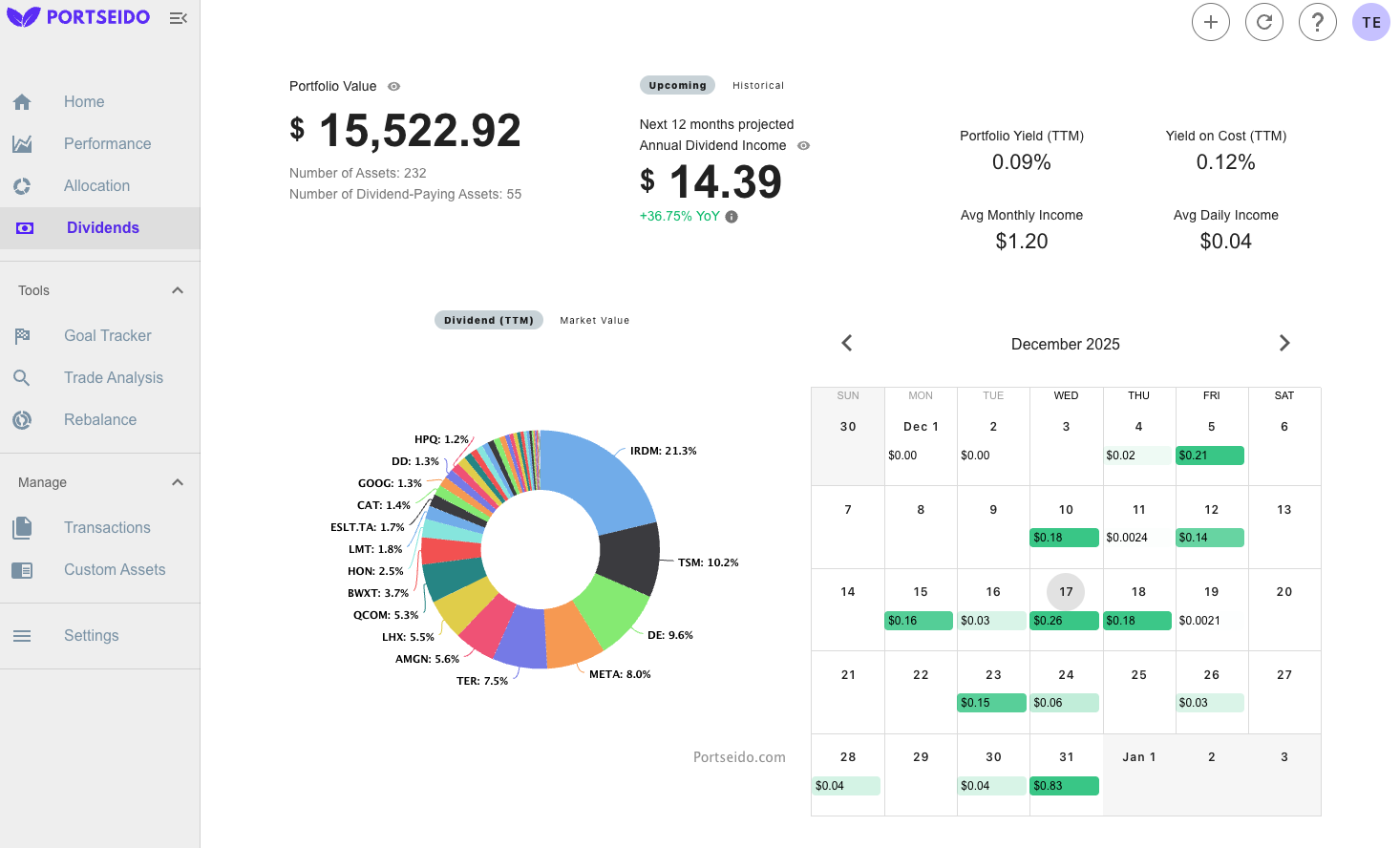Select the Performance chart icon

[24, 143]
